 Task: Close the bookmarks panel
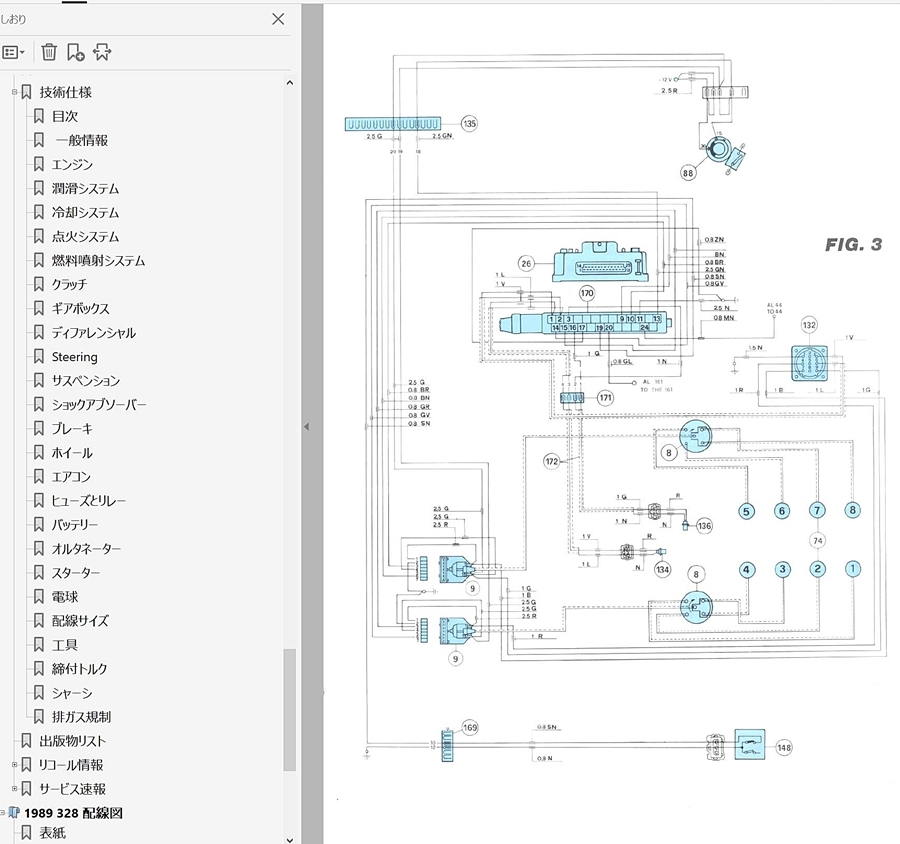coord(278,19)
